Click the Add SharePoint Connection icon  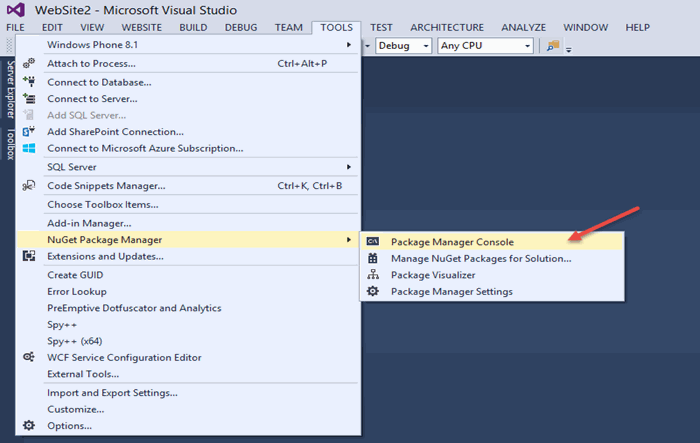29,131
